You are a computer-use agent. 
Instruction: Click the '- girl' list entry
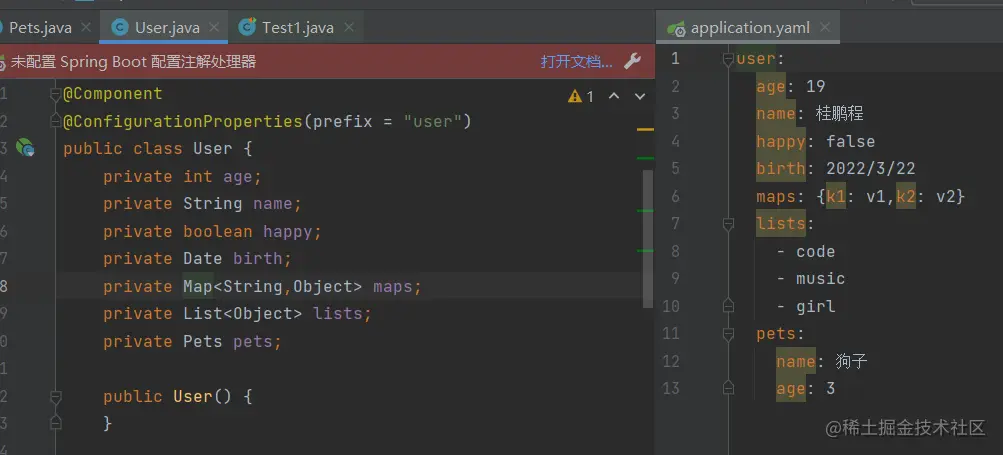coord(806,307)
